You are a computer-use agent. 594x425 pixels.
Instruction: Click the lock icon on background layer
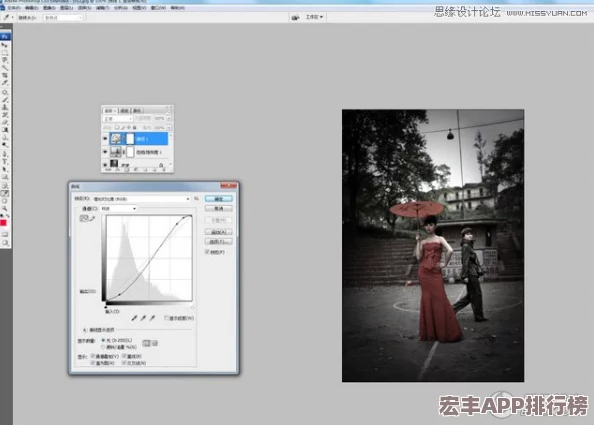pos(161,165)
